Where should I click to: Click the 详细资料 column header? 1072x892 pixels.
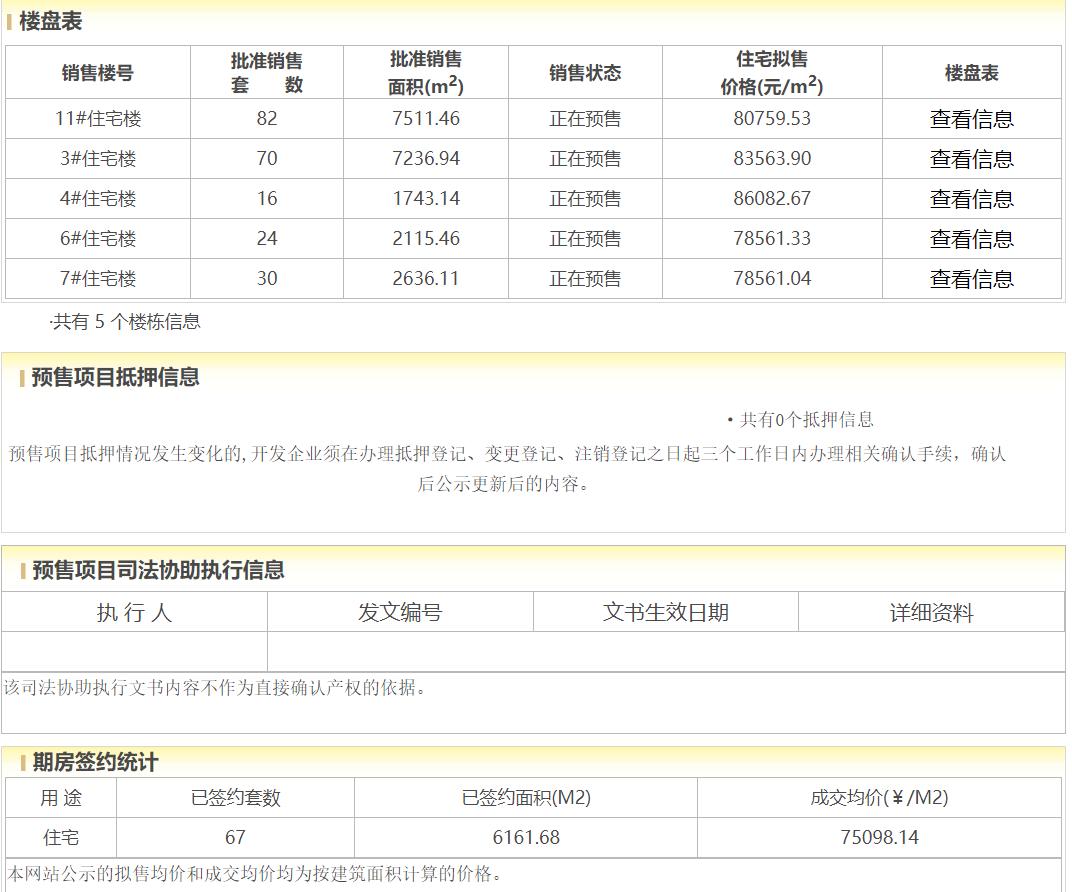(931, 612)
